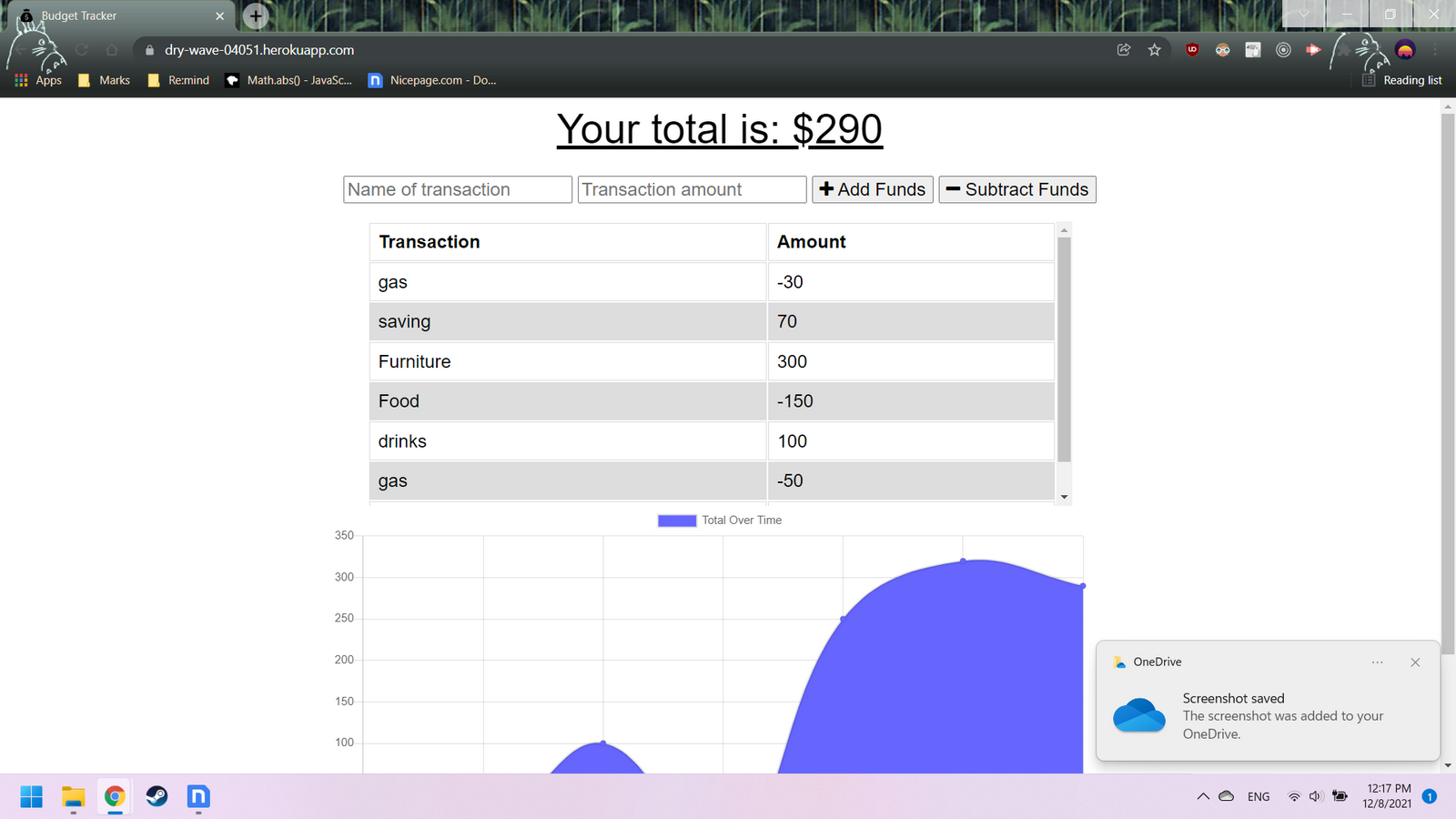
Task: Click the site lock icon
Action: [x=150, y=50]
